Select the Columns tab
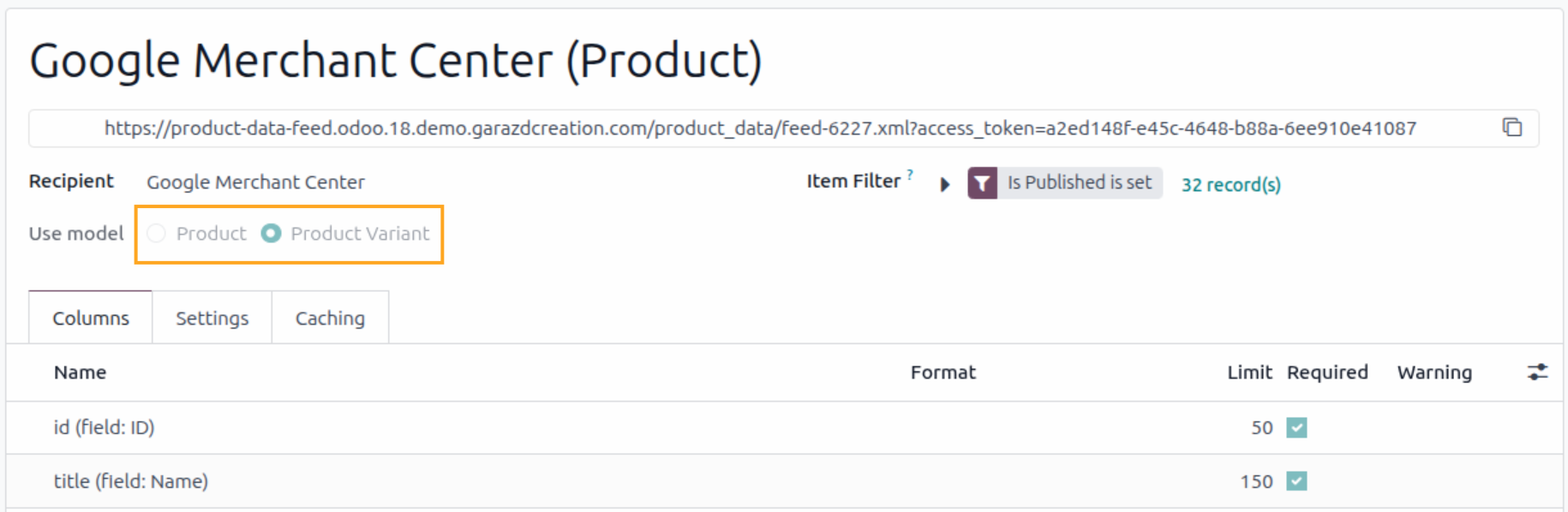The width and height of the screenshot is (1568, 512). (x=91, y=318)
